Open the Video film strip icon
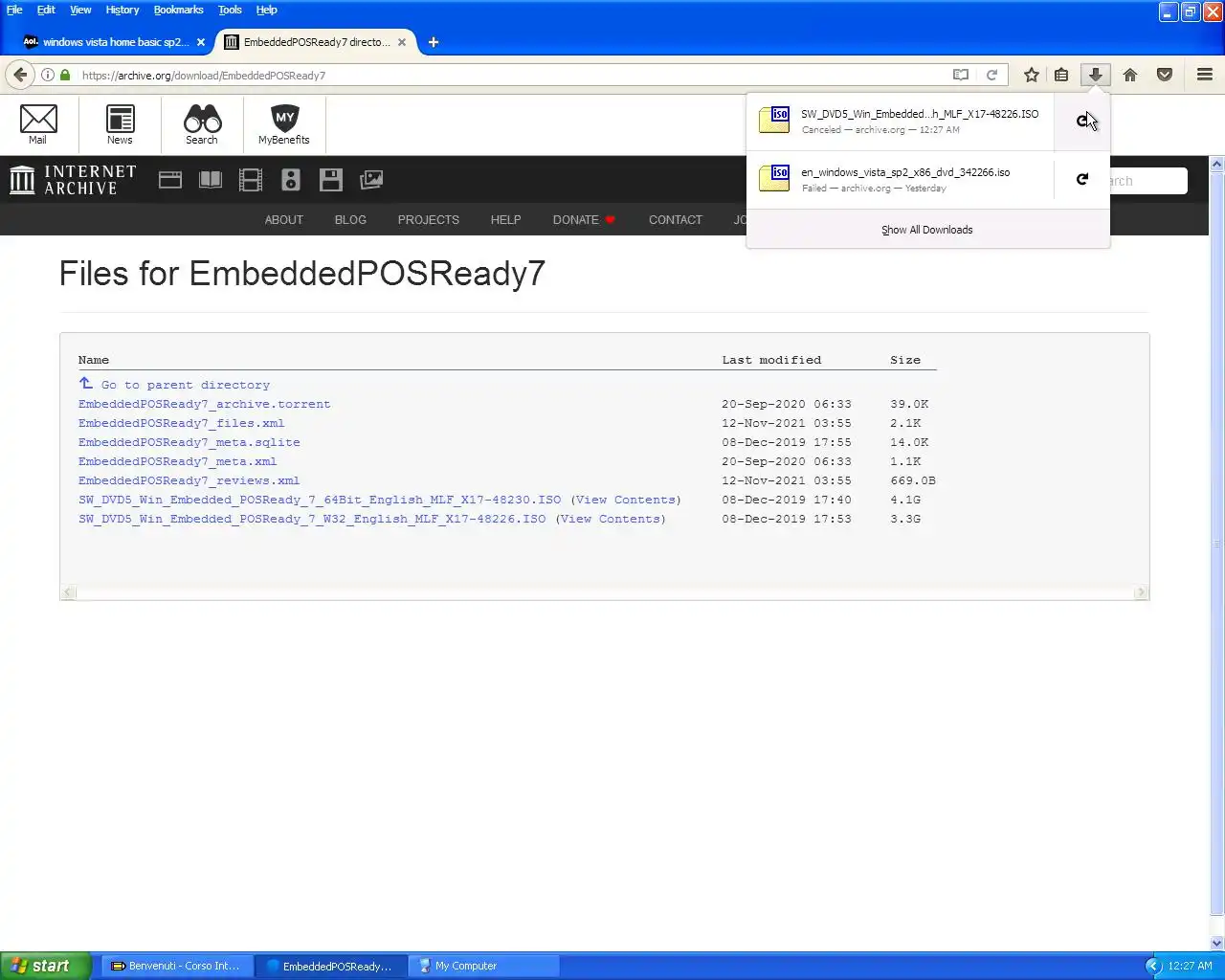The width and height of the screenshot is (1225, 980). [x=251, y=180]
